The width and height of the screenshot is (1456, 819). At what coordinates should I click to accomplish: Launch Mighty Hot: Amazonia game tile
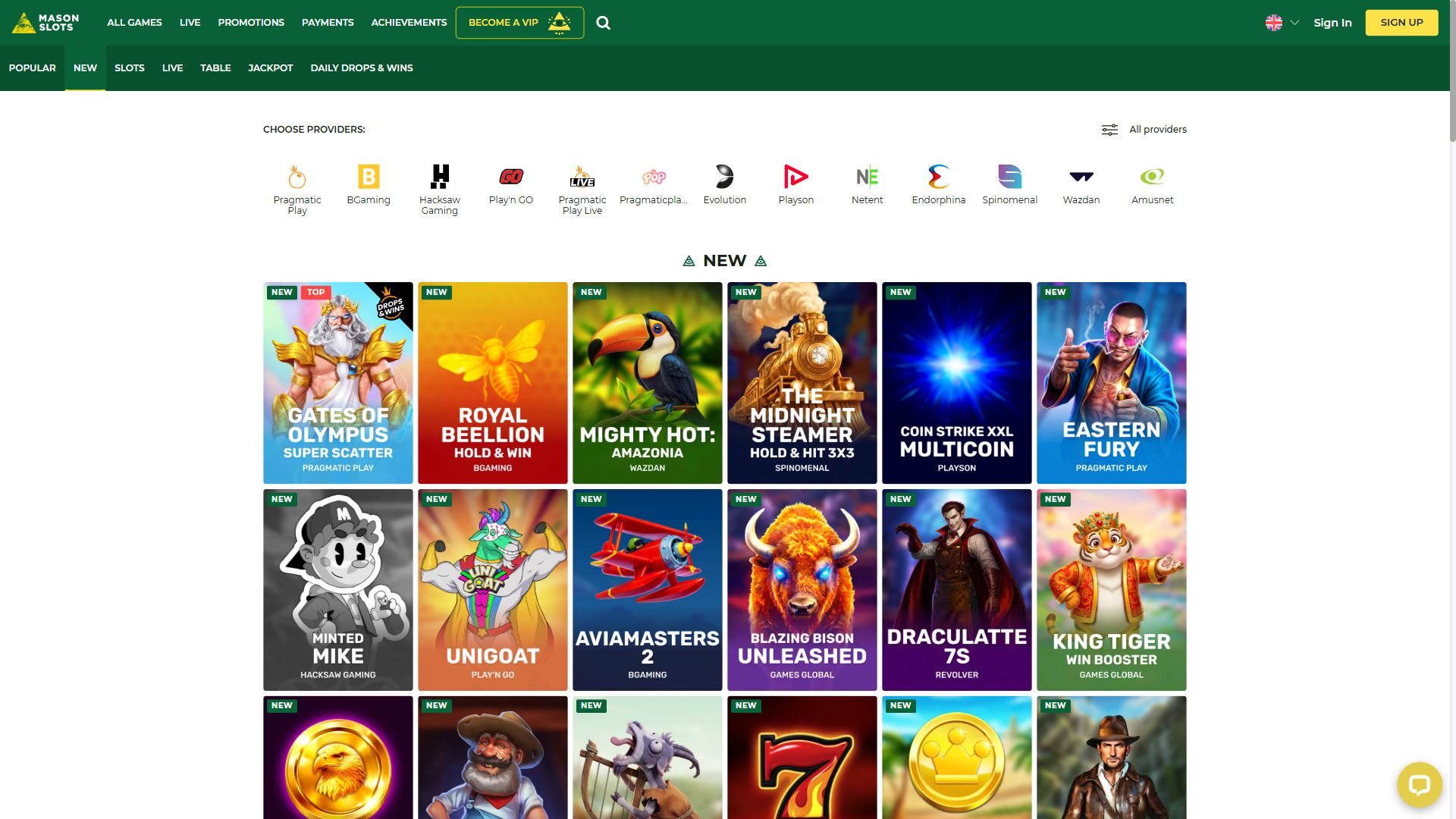click(x=648, y=383)
